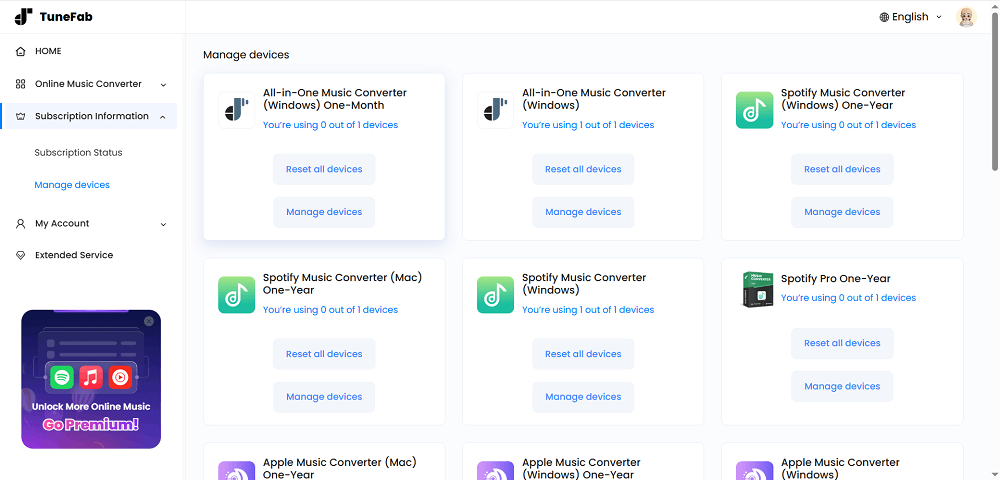Reset all devices for Spotify (Mac) One-Year
Image resolution: width=1000 pixels, height=480 pixels.
click(324, 354)
